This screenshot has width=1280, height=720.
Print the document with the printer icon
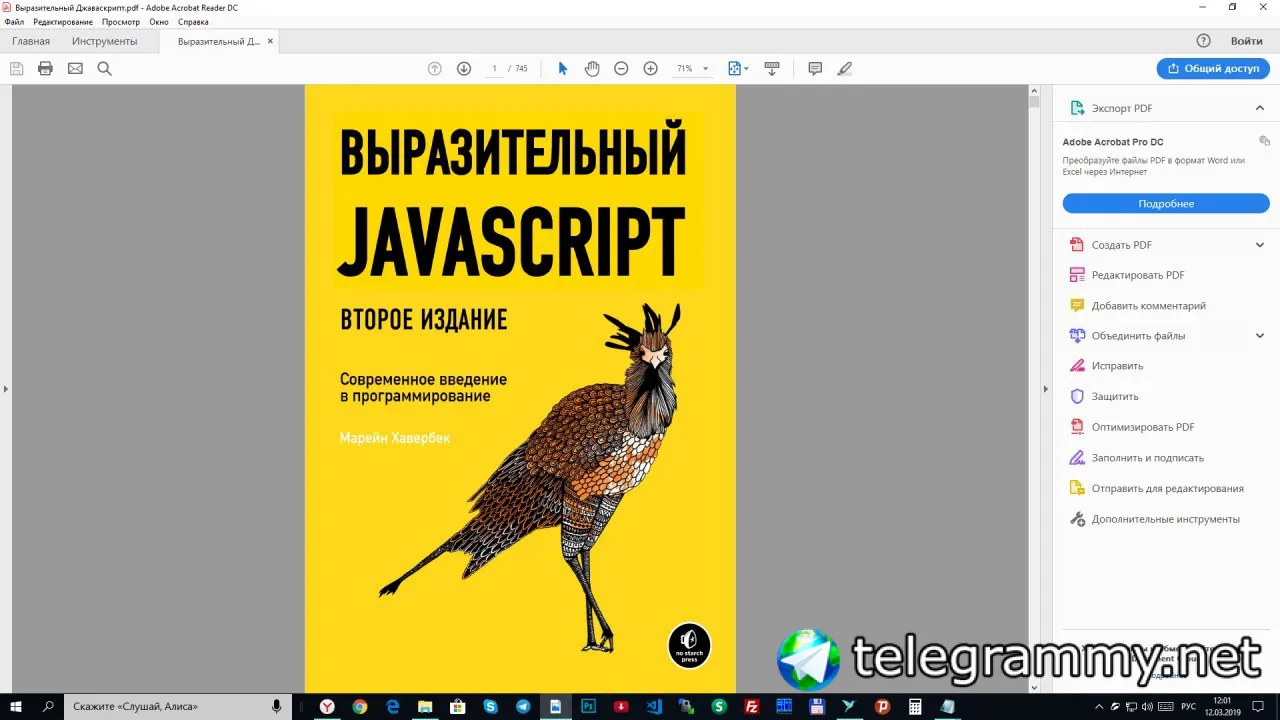tap(45, 68)
